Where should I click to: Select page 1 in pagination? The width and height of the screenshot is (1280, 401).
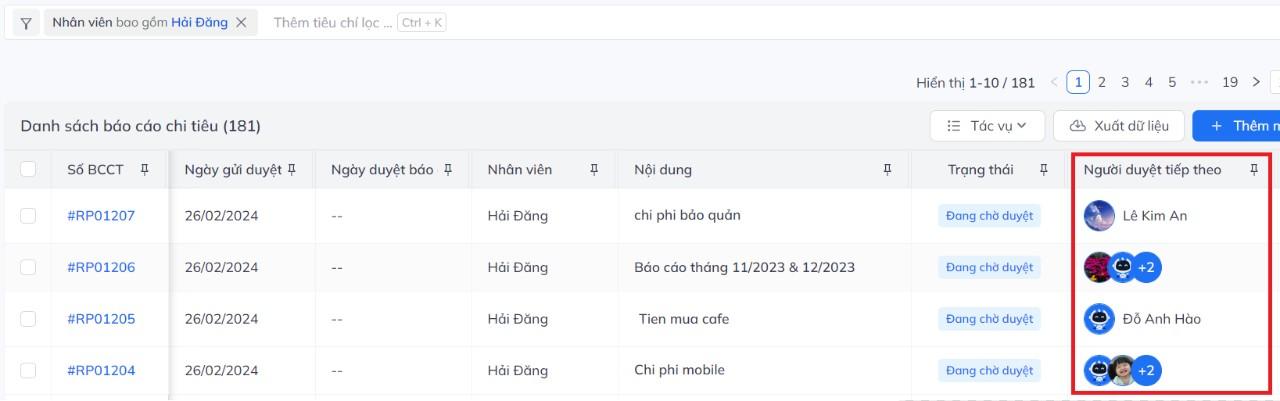[x=1078, y=82]
